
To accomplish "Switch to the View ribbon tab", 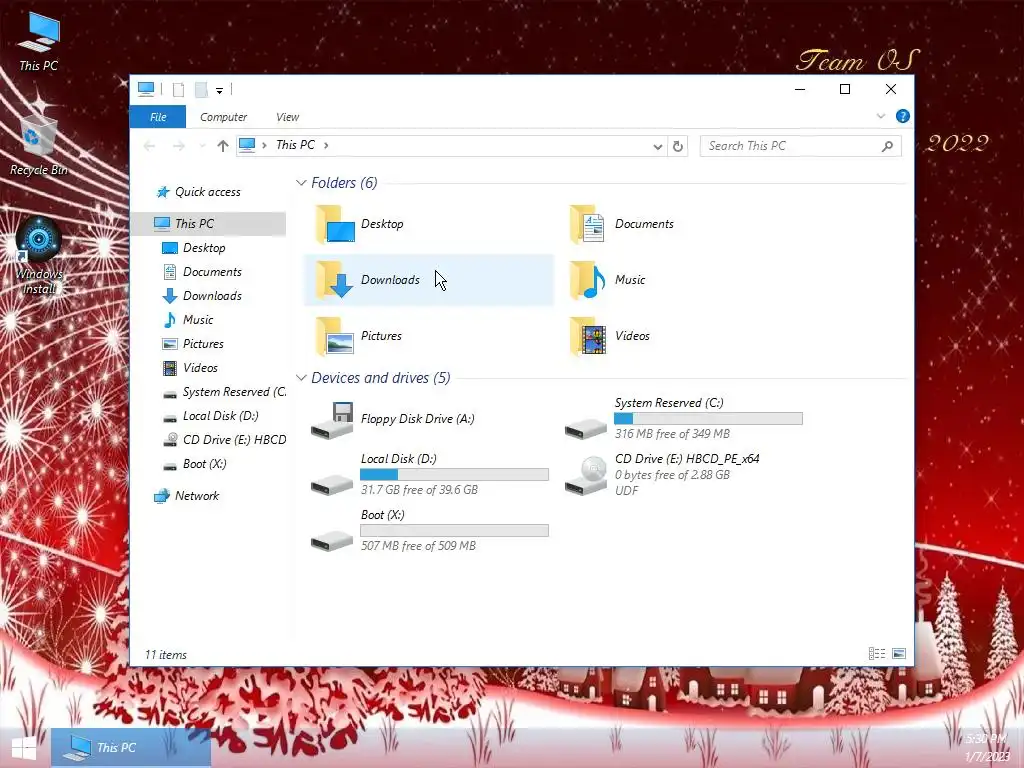I will (287, 117).
